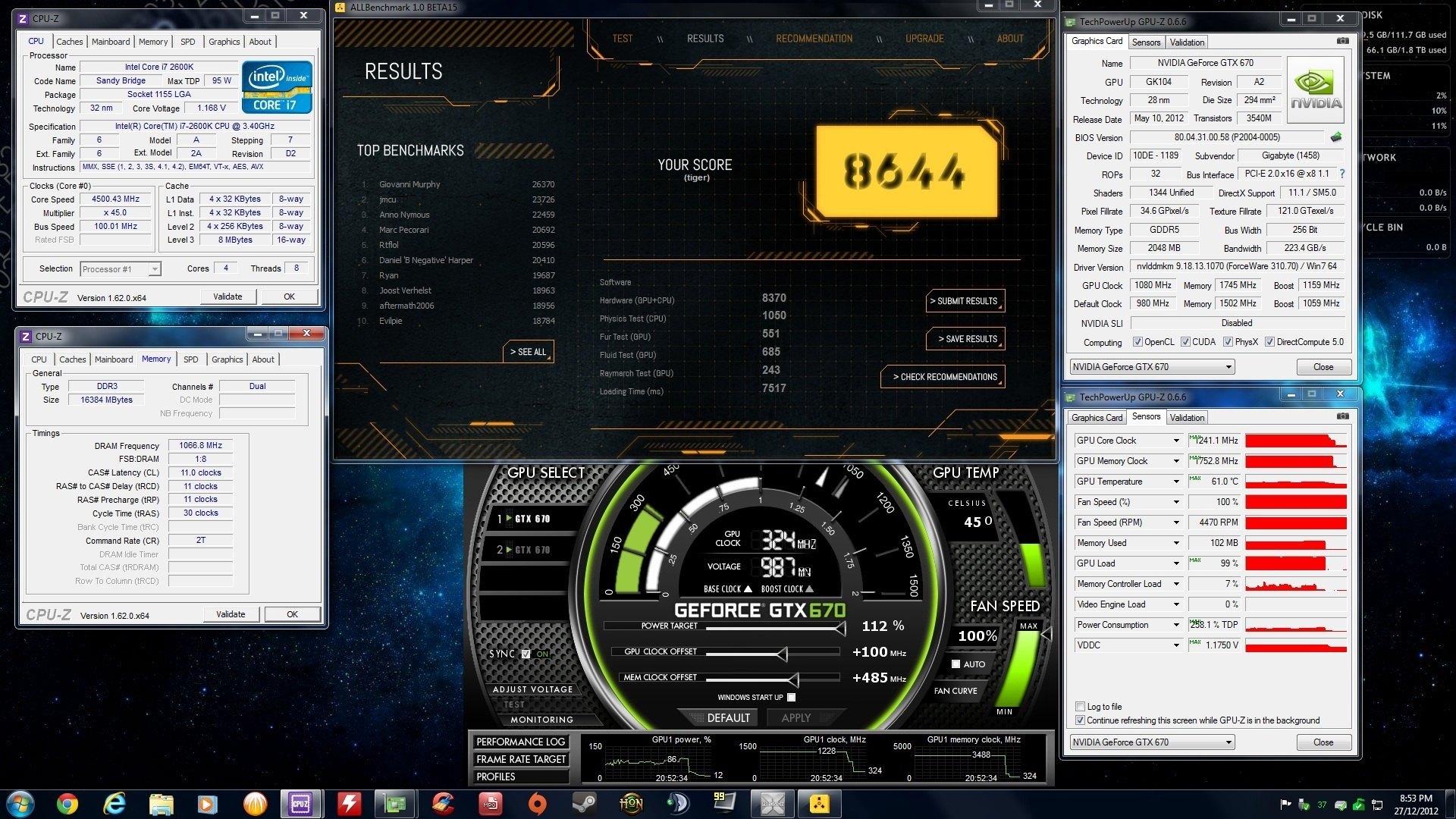
Task: Click the GPU-Z screenshot camera icon in Graphics Card window
Action: tap(1342, 41)
